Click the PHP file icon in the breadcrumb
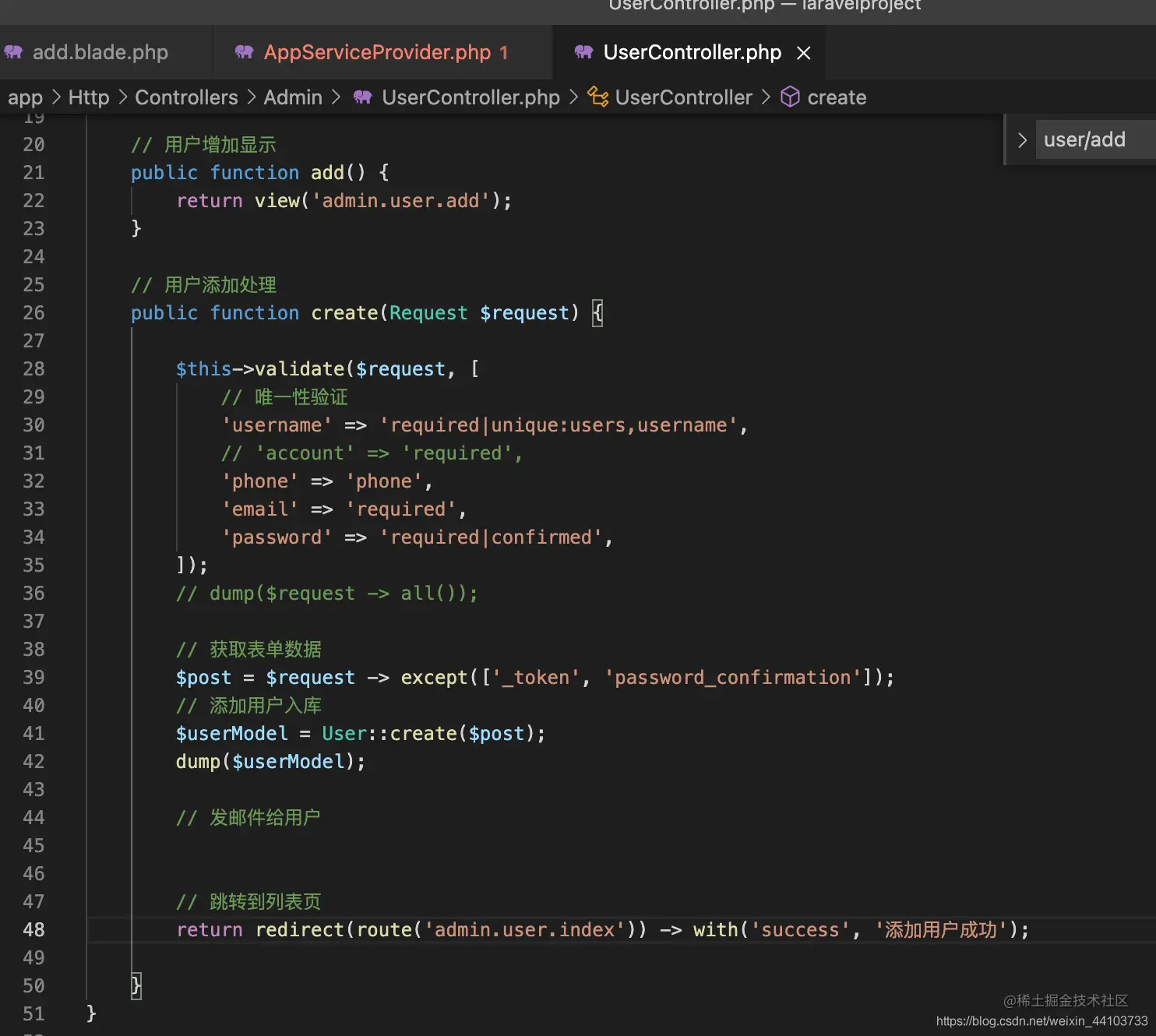The height and width of the screenshot is (1036, 1156). click(363, 97)
